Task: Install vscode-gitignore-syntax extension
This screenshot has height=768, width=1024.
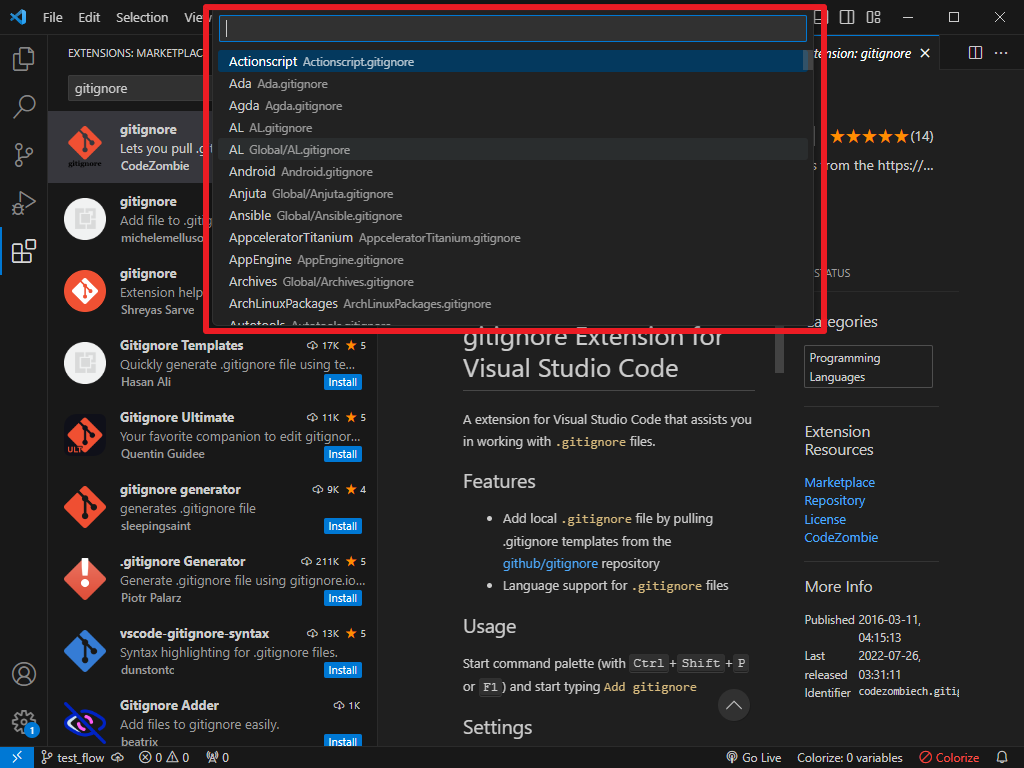Action: click(343, 670)
